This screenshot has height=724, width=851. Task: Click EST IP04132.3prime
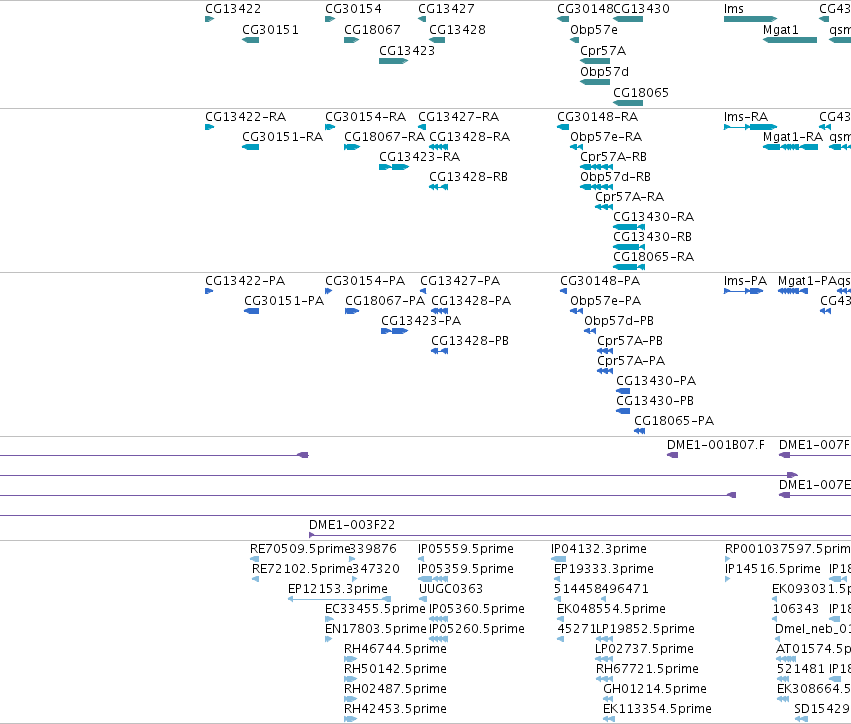pyautogui.click(x=558, y=559)
